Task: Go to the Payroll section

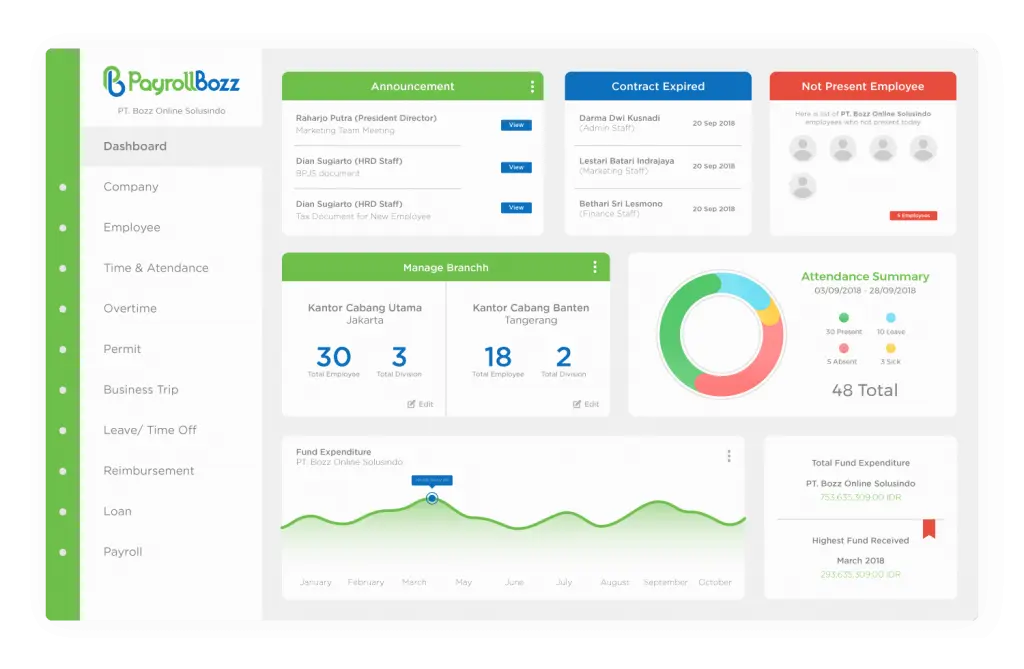Action: (x=123, y=552)
